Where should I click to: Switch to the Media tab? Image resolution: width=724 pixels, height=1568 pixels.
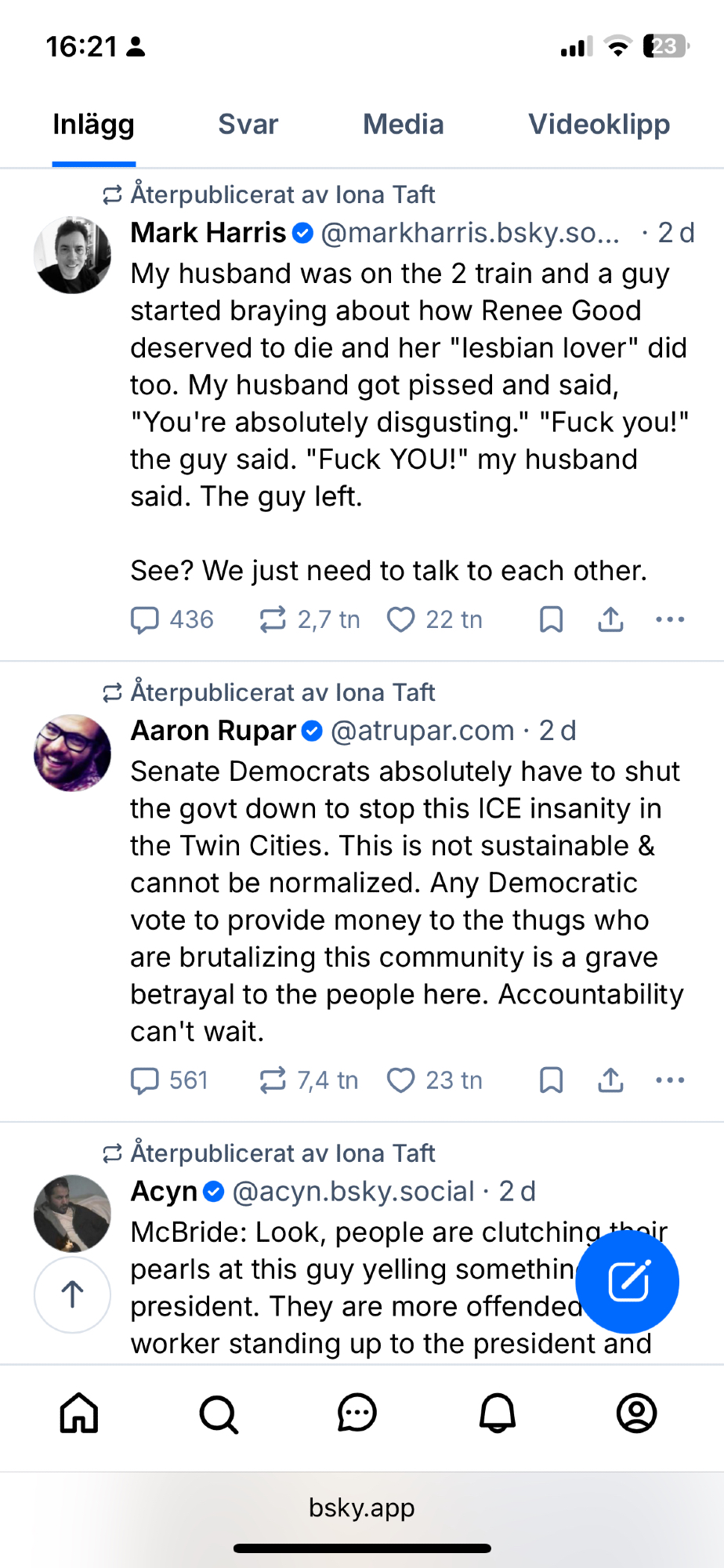[403, 125]
